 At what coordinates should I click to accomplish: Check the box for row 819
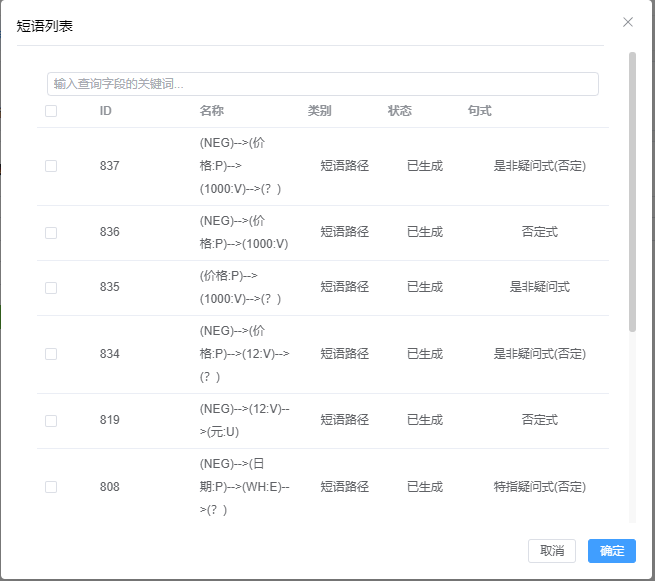(51, 421)
